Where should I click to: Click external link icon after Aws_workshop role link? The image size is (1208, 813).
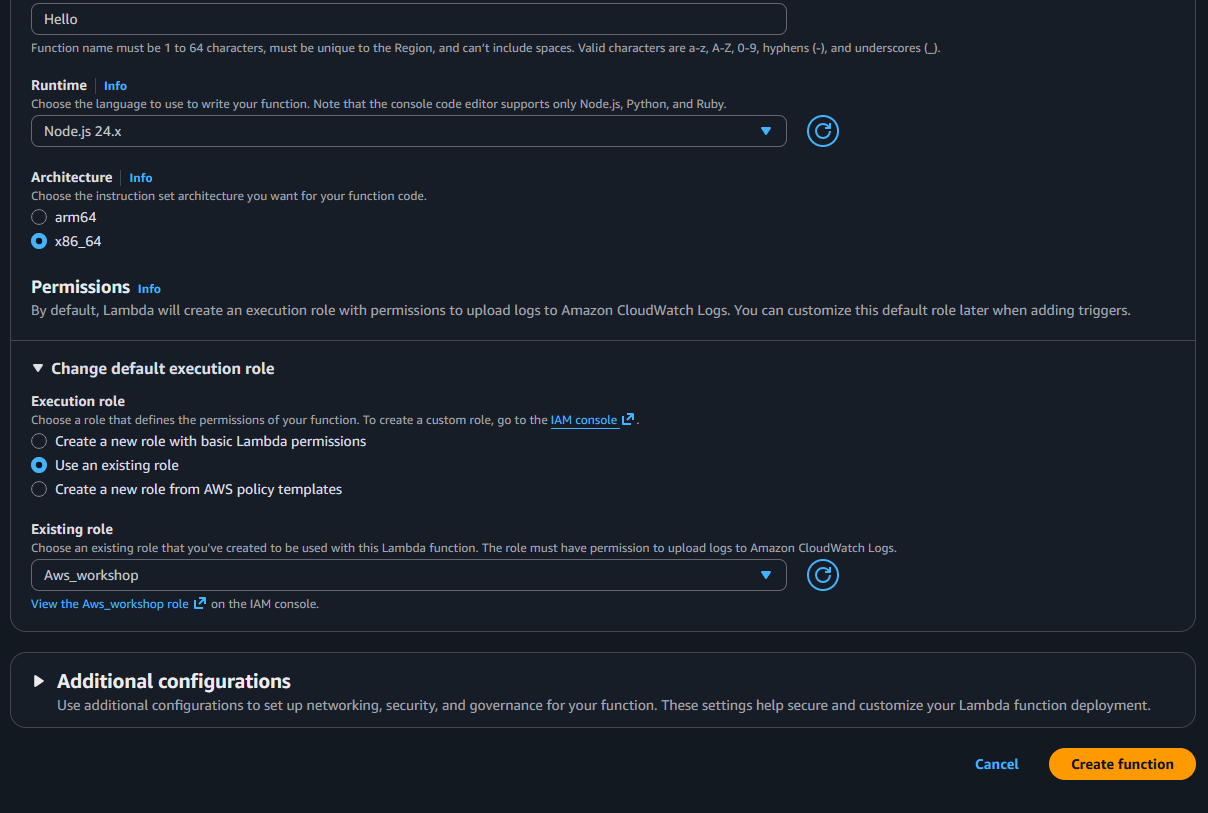tap(200, 604)
